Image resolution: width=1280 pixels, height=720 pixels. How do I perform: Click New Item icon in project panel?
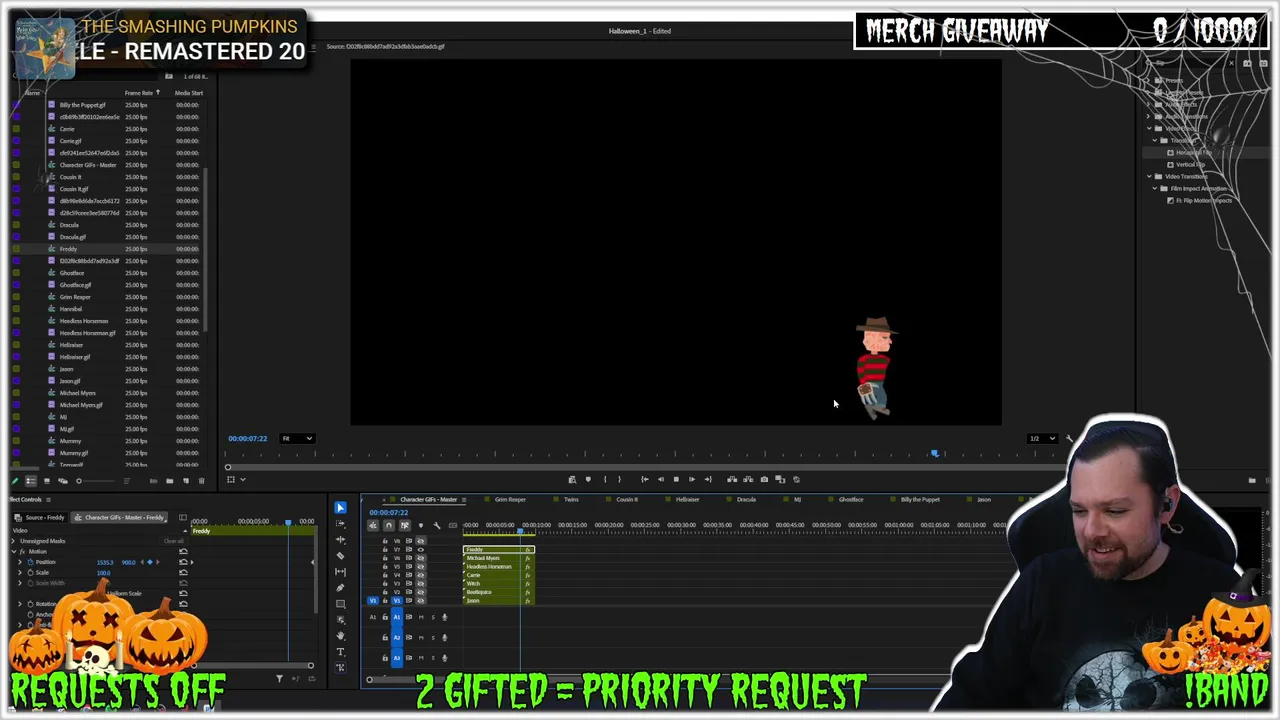(185, 481)
